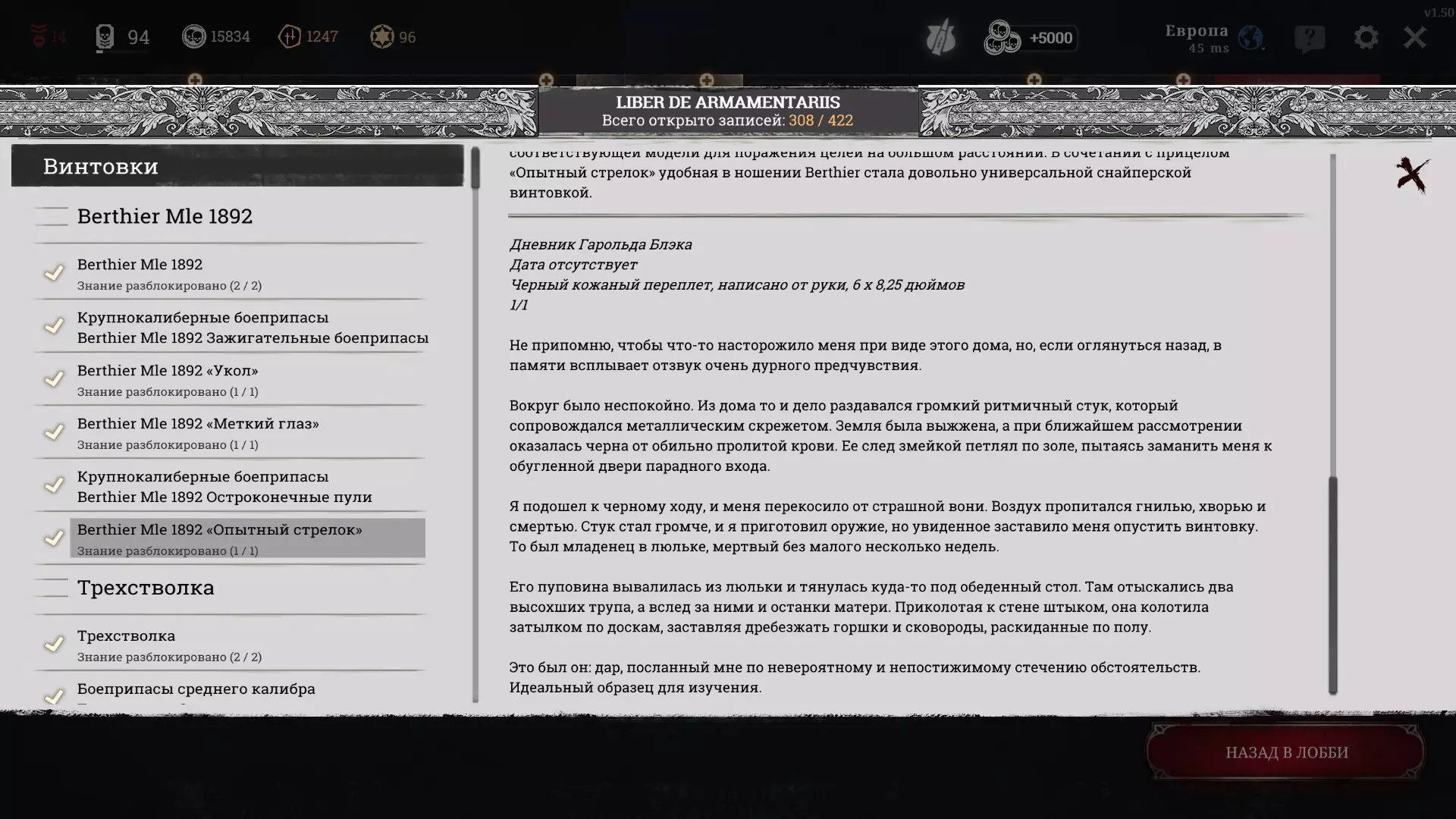Close entry text with red scratched X
Image resolution: width=1456 pixels, height=819 pixels.
pos(1412,175)
